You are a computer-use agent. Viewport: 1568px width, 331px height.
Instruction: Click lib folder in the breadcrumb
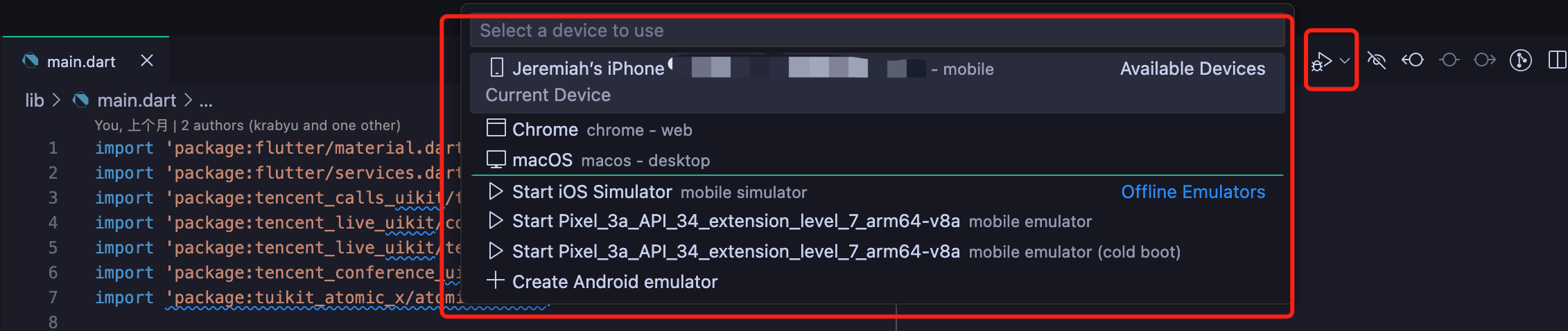pyautogui.click(x=34, y=100)
